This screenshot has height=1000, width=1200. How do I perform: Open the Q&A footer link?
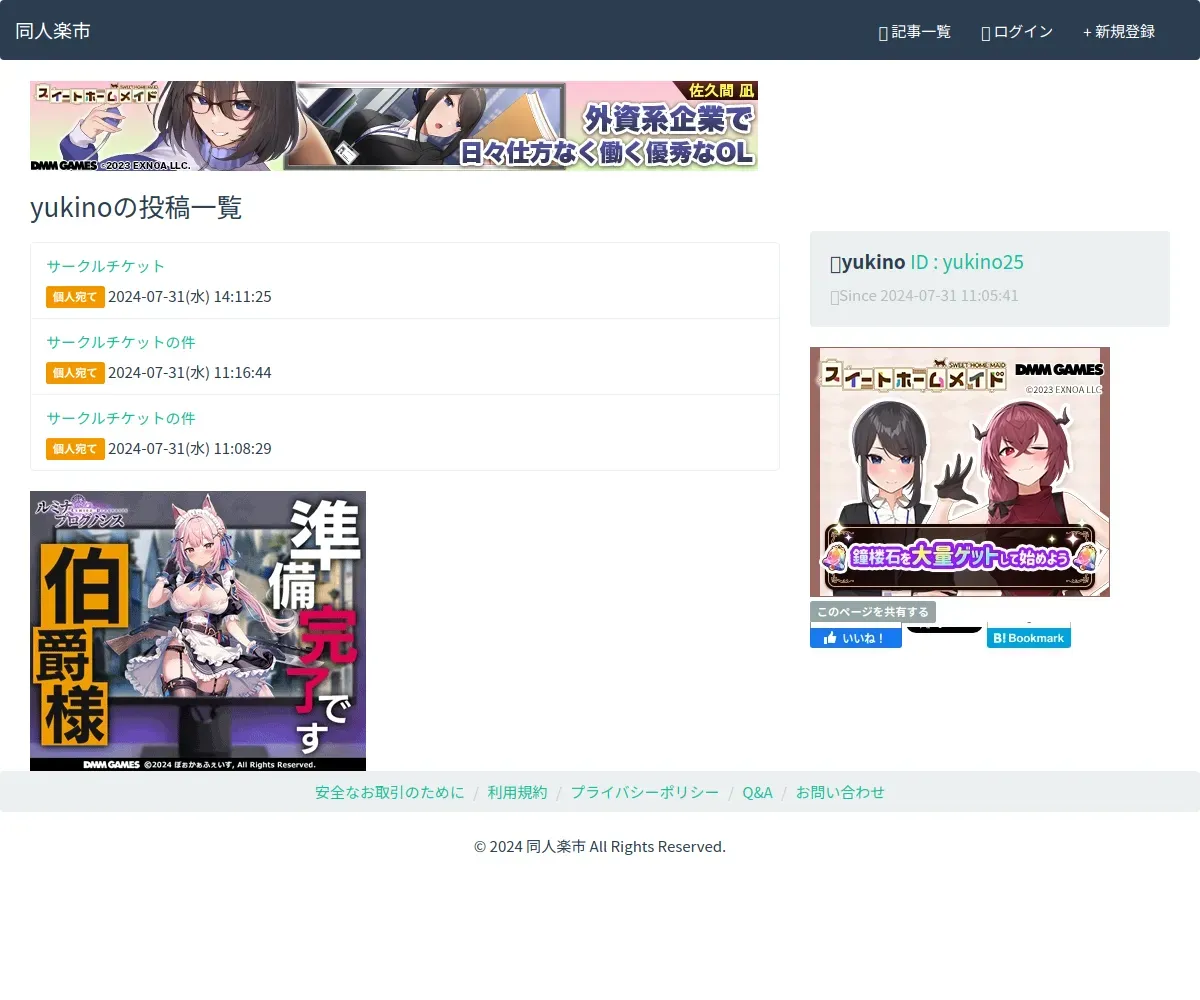(757, 792)
